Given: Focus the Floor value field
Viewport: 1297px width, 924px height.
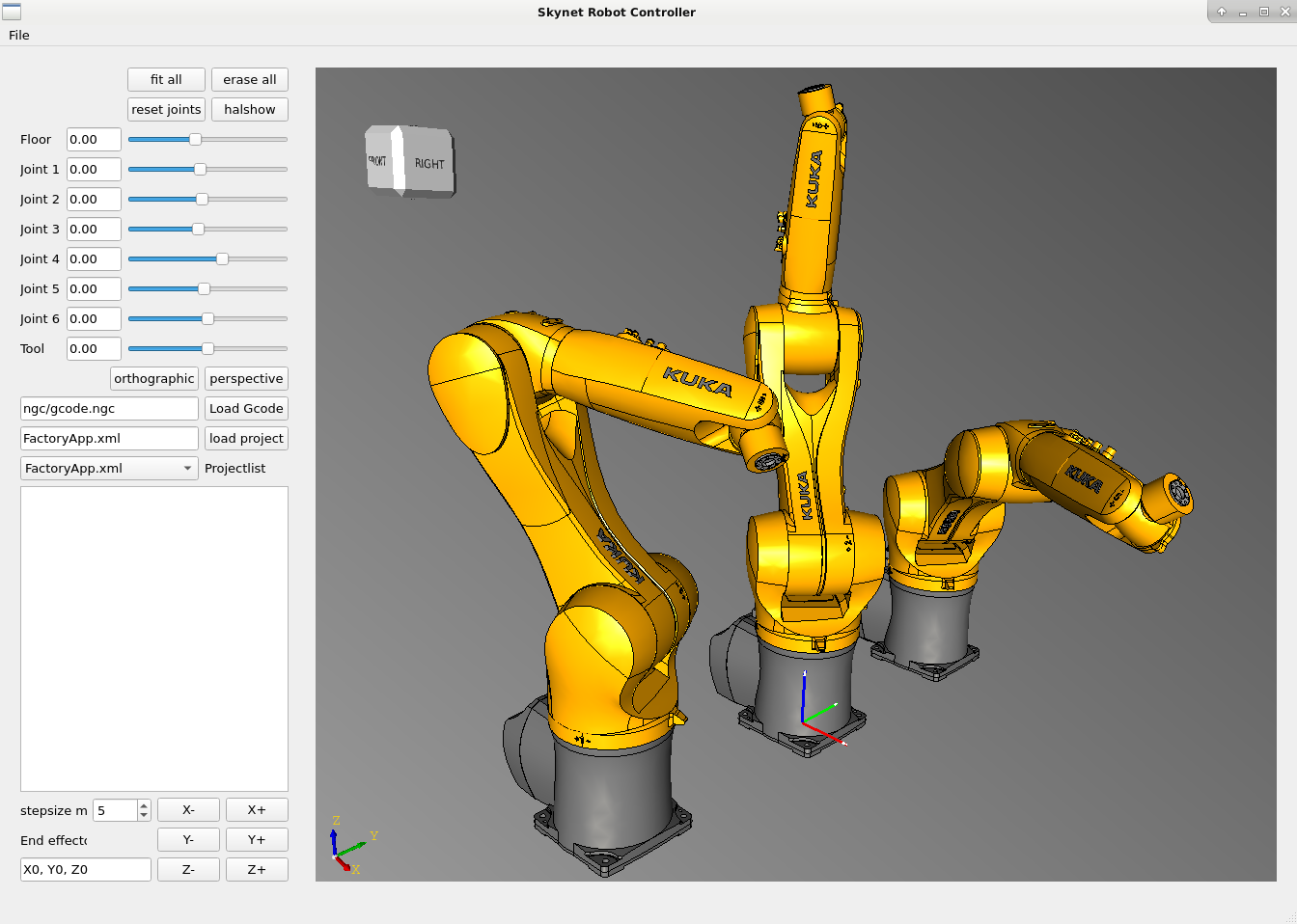Looking at the screenshot, I should (94, 140).
